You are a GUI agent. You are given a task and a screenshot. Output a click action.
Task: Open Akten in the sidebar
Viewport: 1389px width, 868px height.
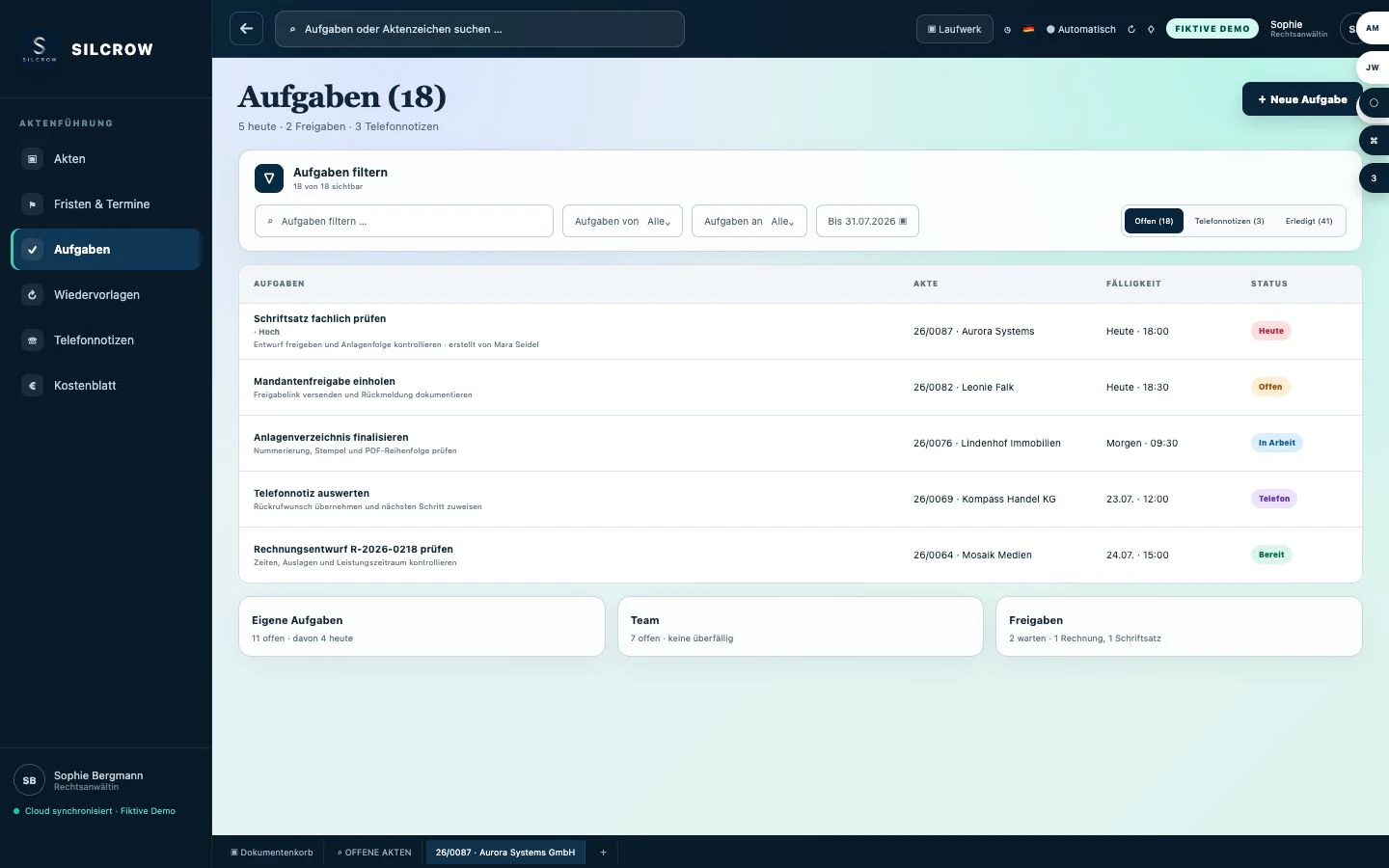coord(105,159)
